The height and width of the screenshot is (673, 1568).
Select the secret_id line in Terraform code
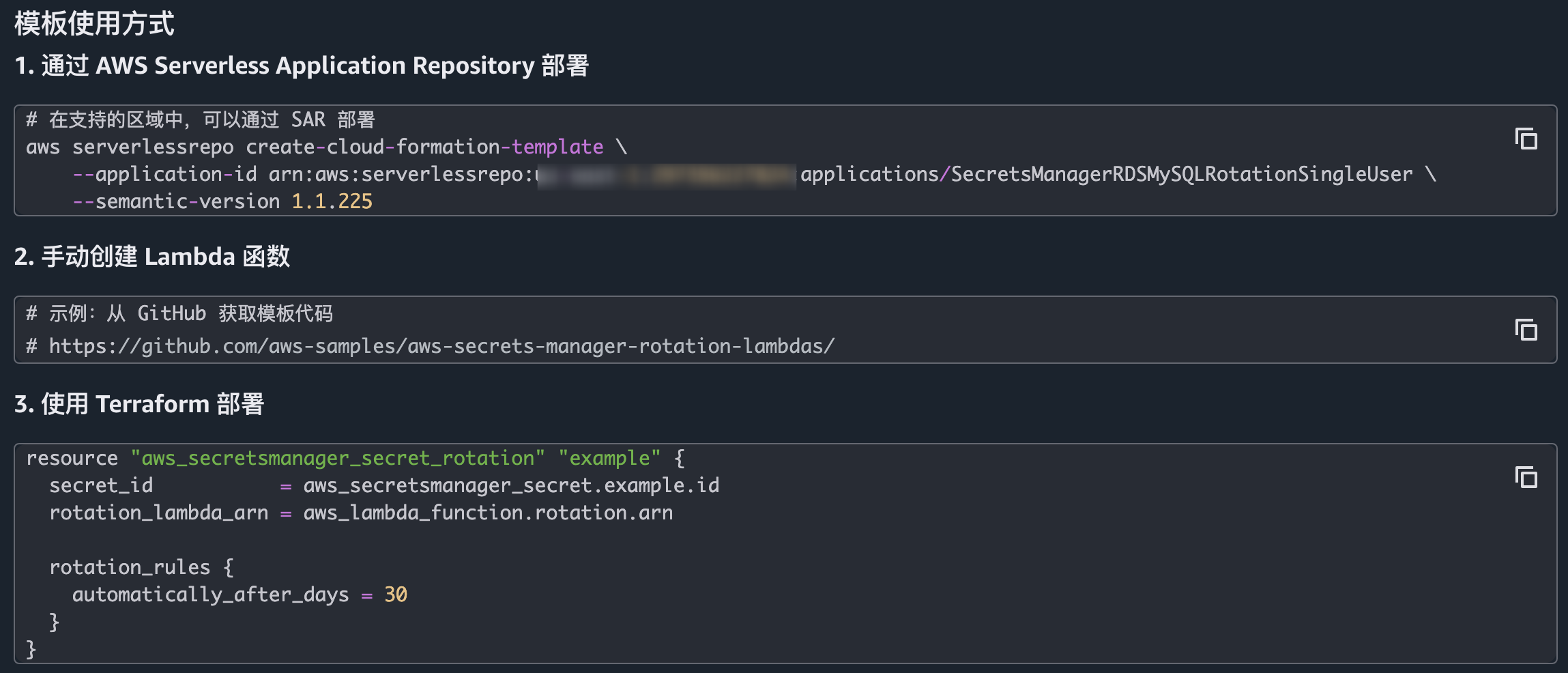[x=384, y=485]
